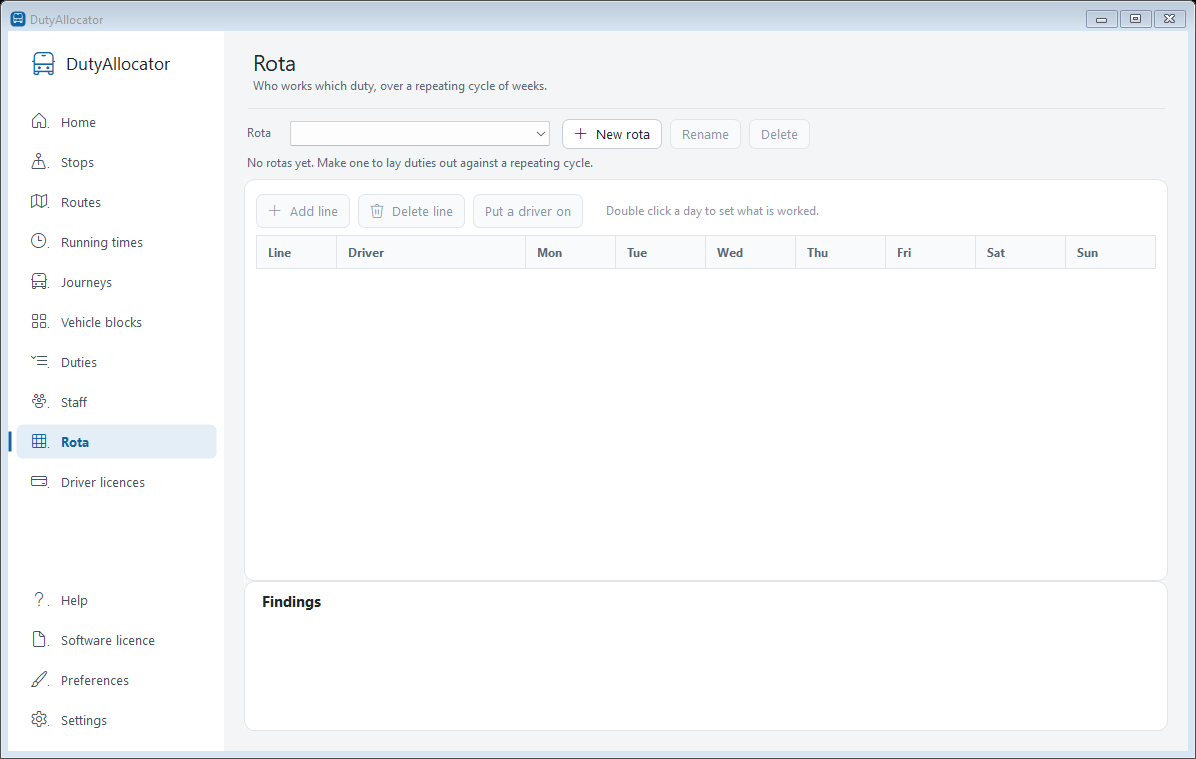Close the DutyAllocator window

click(x=1169, y=18)
